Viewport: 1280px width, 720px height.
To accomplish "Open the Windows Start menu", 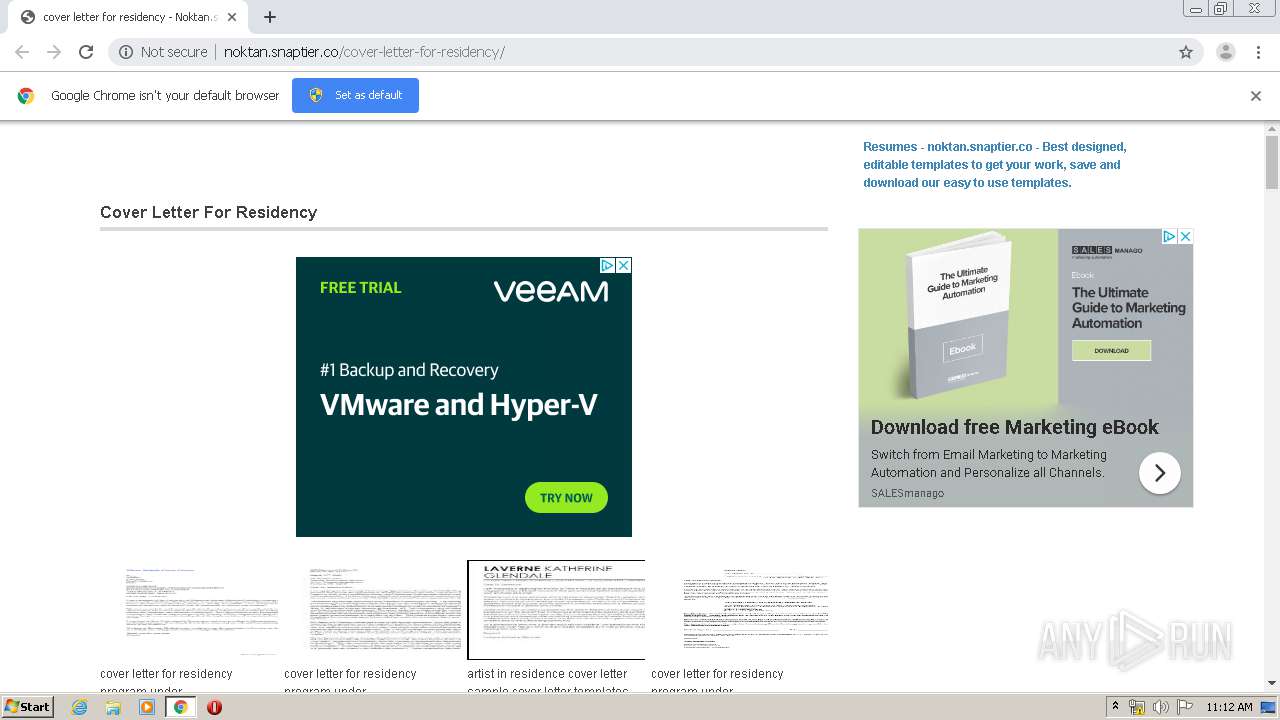I will tap(28, 706).
